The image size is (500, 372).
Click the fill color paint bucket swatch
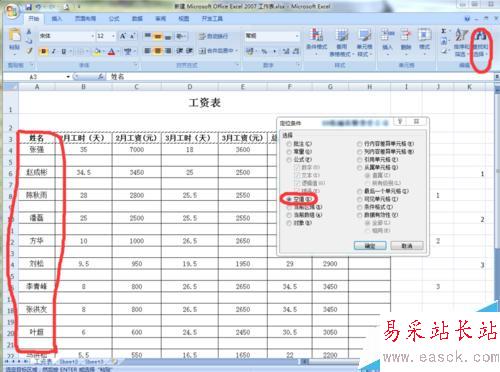tap(97, 52)
